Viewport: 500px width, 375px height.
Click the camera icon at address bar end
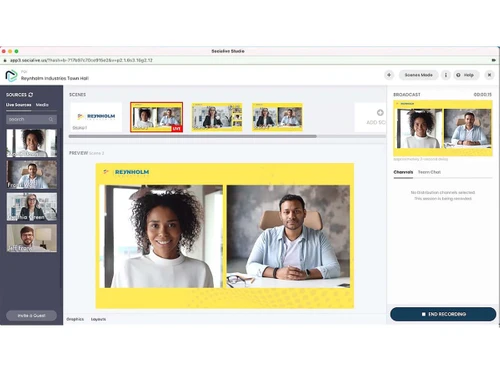pos(494,60)
